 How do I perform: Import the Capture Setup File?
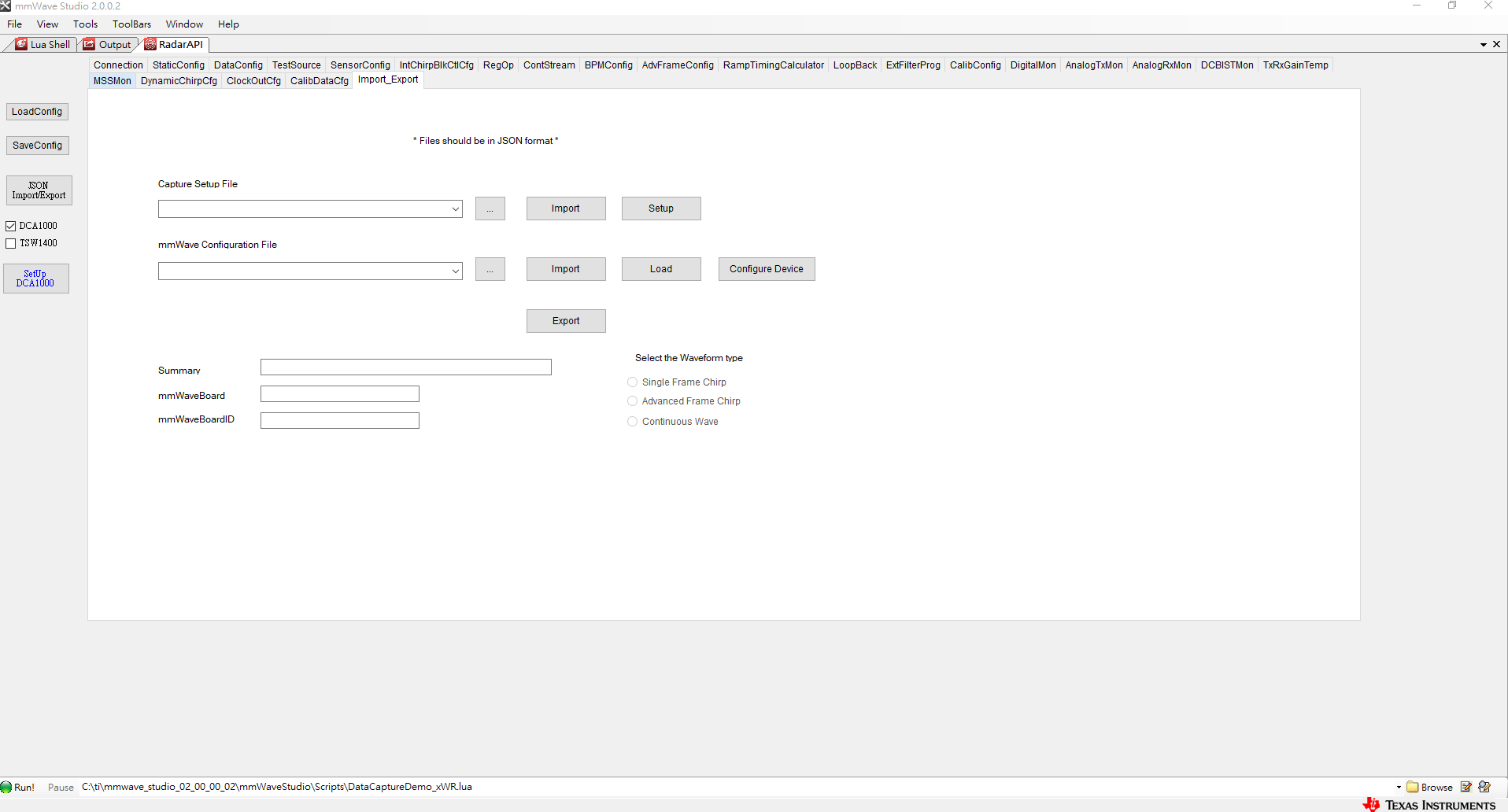tap(566, 209)
